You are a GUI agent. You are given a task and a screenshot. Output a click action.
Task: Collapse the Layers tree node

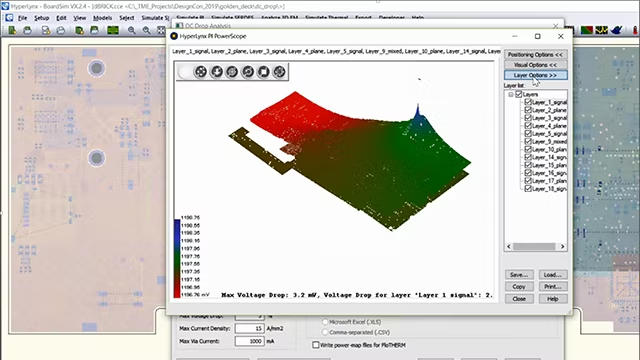coord(511,94)
